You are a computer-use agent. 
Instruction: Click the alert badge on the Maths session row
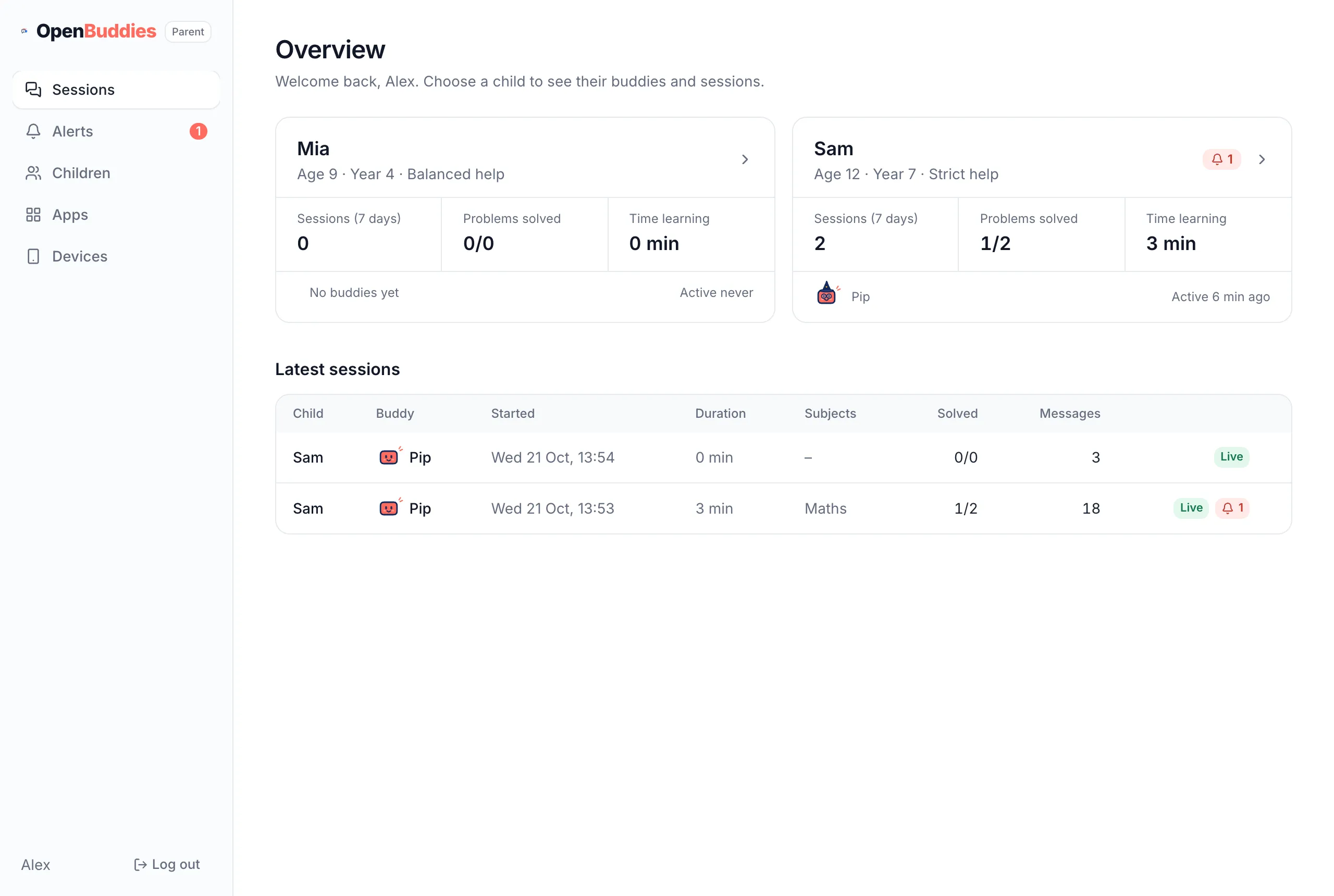[1232, 508]
